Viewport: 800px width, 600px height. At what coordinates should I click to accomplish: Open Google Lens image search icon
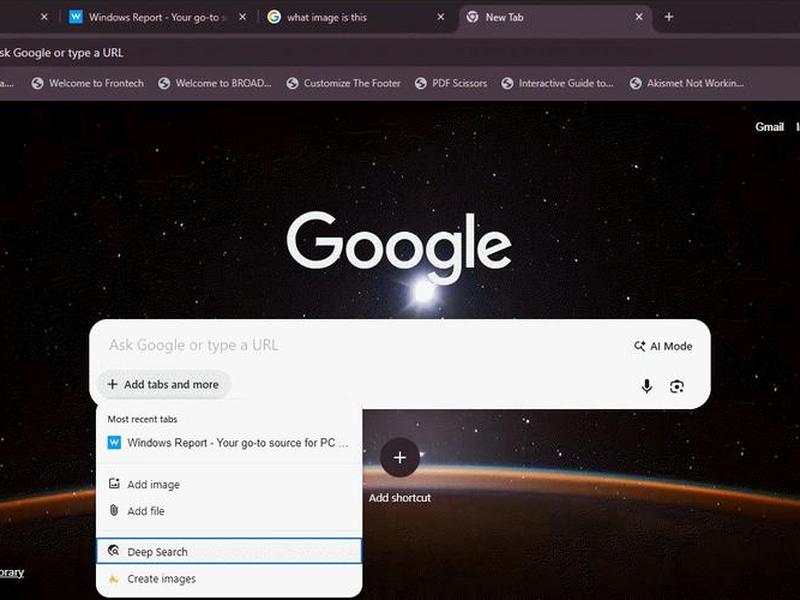coord(677,387)
